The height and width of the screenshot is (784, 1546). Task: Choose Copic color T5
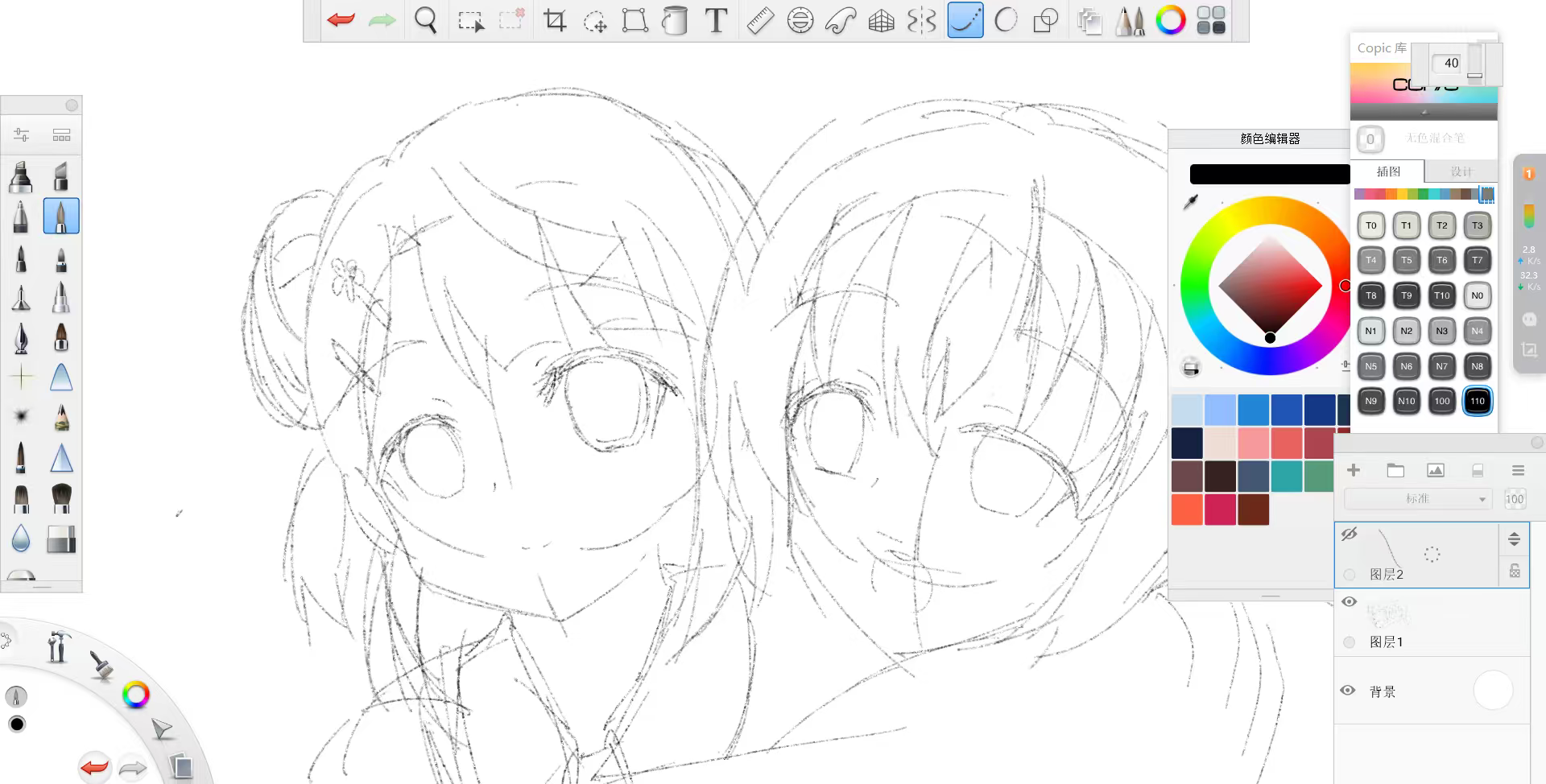(1406, 260)
